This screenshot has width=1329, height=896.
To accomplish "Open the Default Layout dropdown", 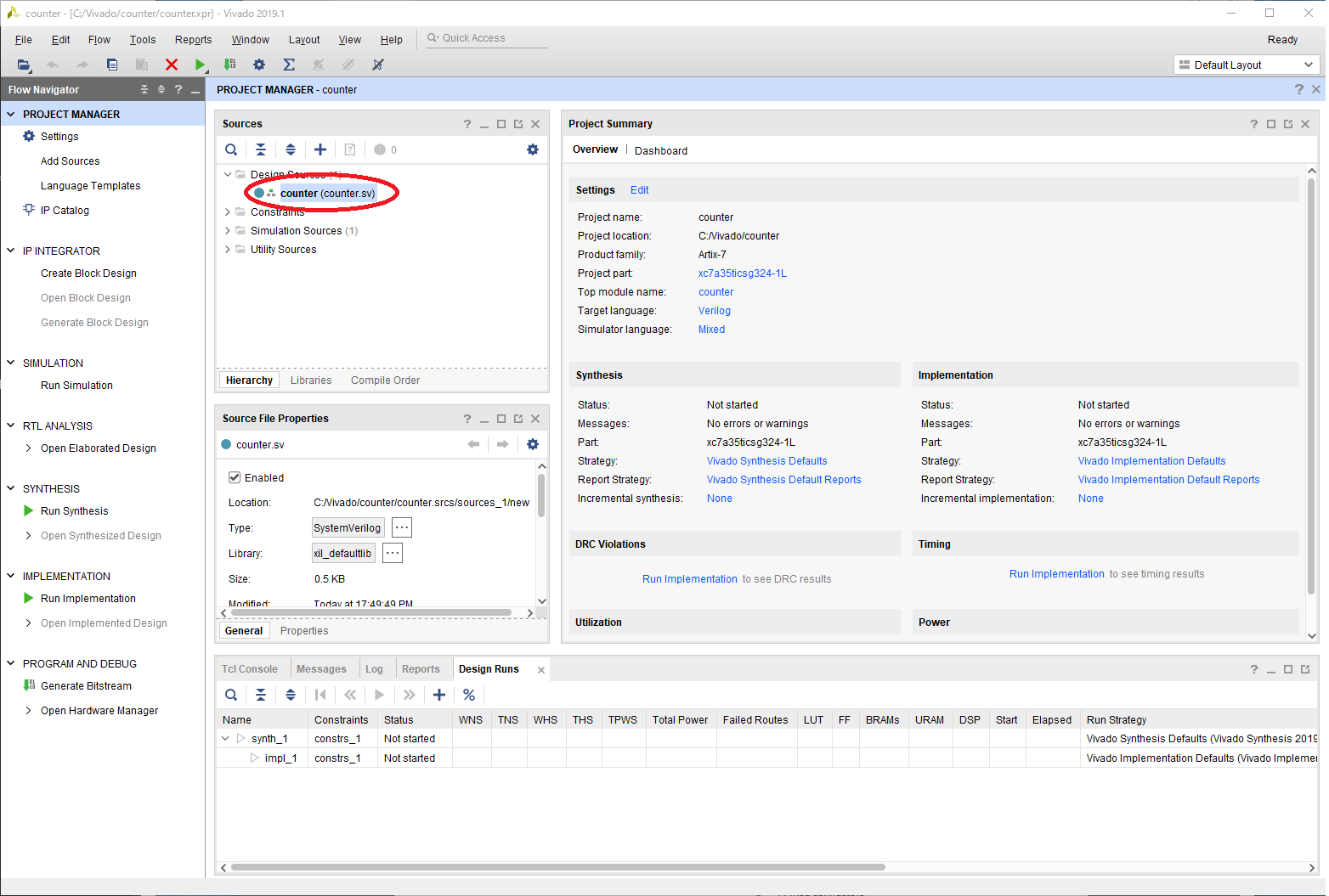I will [1246, 65].
